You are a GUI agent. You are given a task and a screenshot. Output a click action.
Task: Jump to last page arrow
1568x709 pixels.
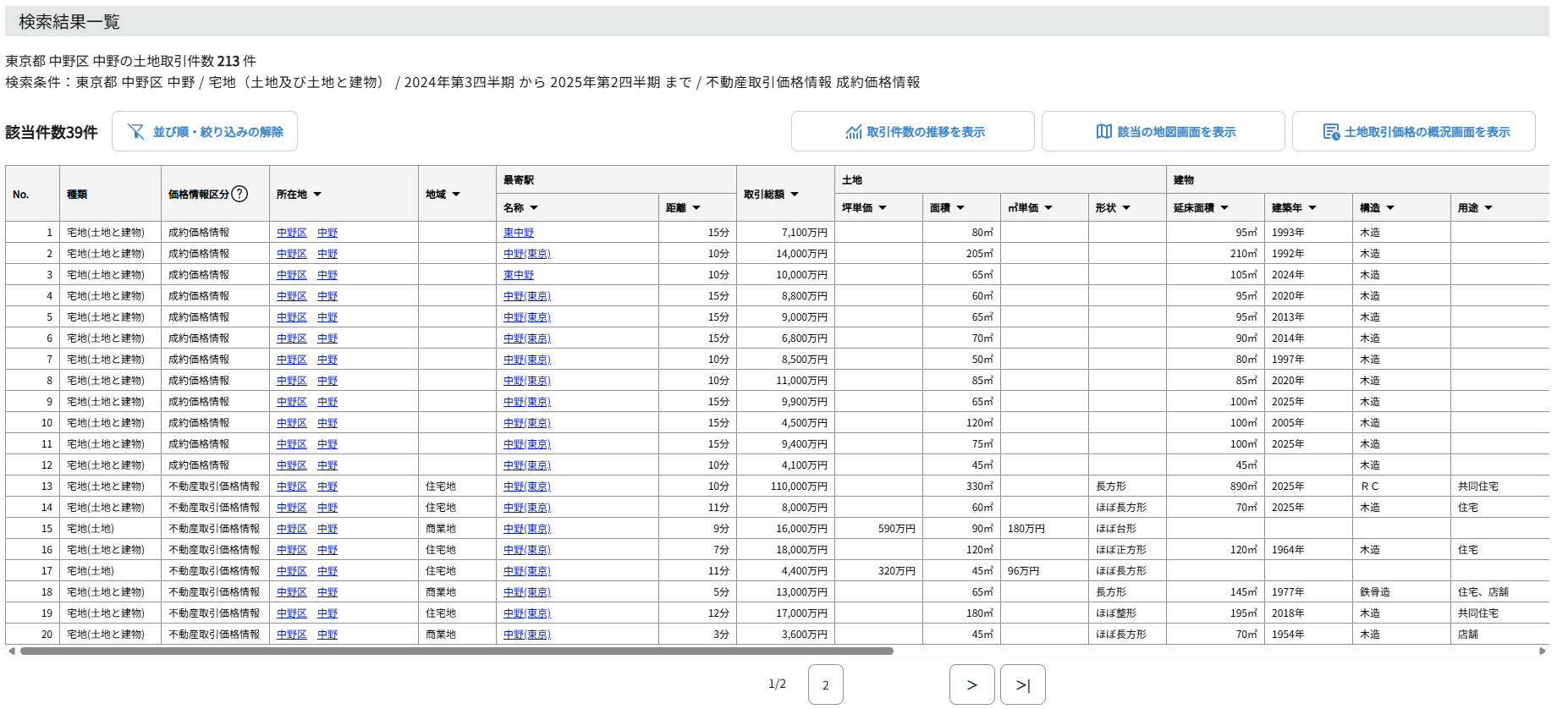(x=1022, y=684)
